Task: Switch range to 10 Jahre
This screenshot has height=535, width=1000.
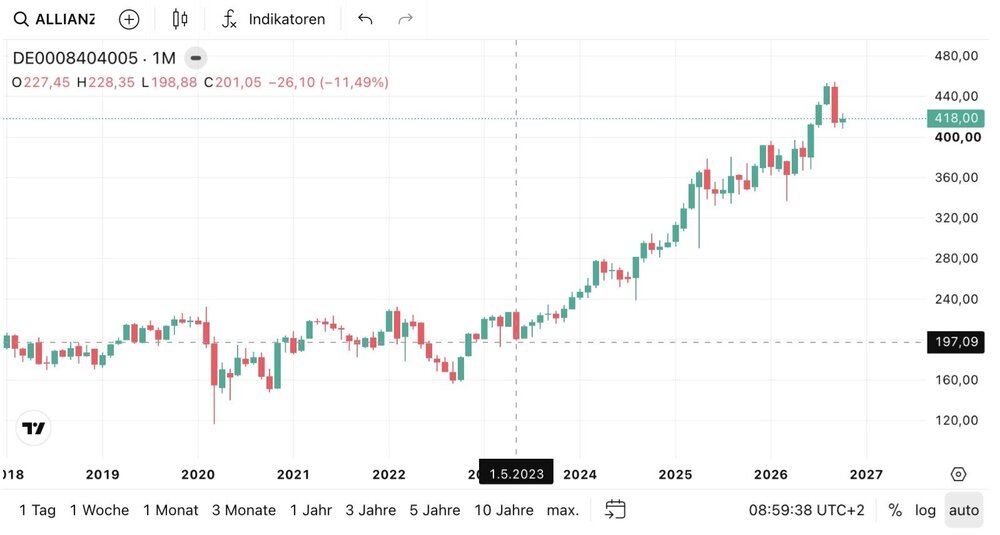Action: 504,510
